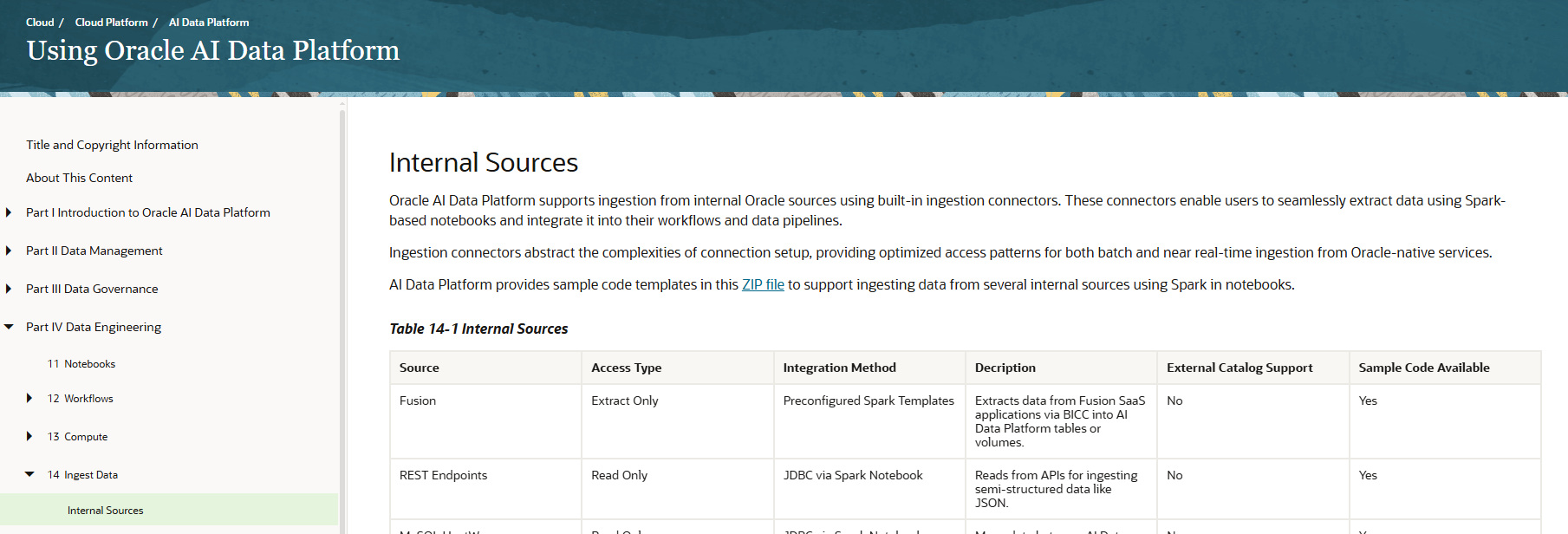Click the Internal Sources page heading
The width and height of the screenshot is (1568, 534).
[x=484, y=163]
